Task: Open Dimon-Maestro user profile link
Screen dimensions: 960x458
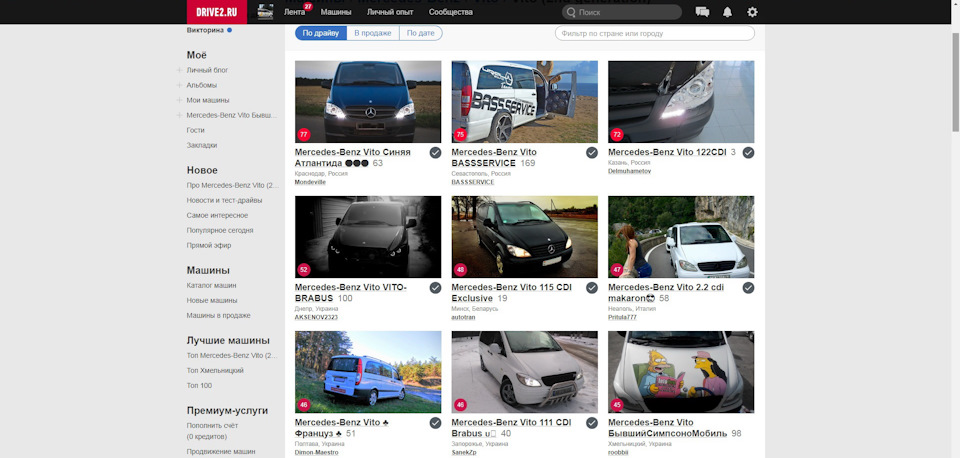Action: pyautogui.click(x=317, y=452)
